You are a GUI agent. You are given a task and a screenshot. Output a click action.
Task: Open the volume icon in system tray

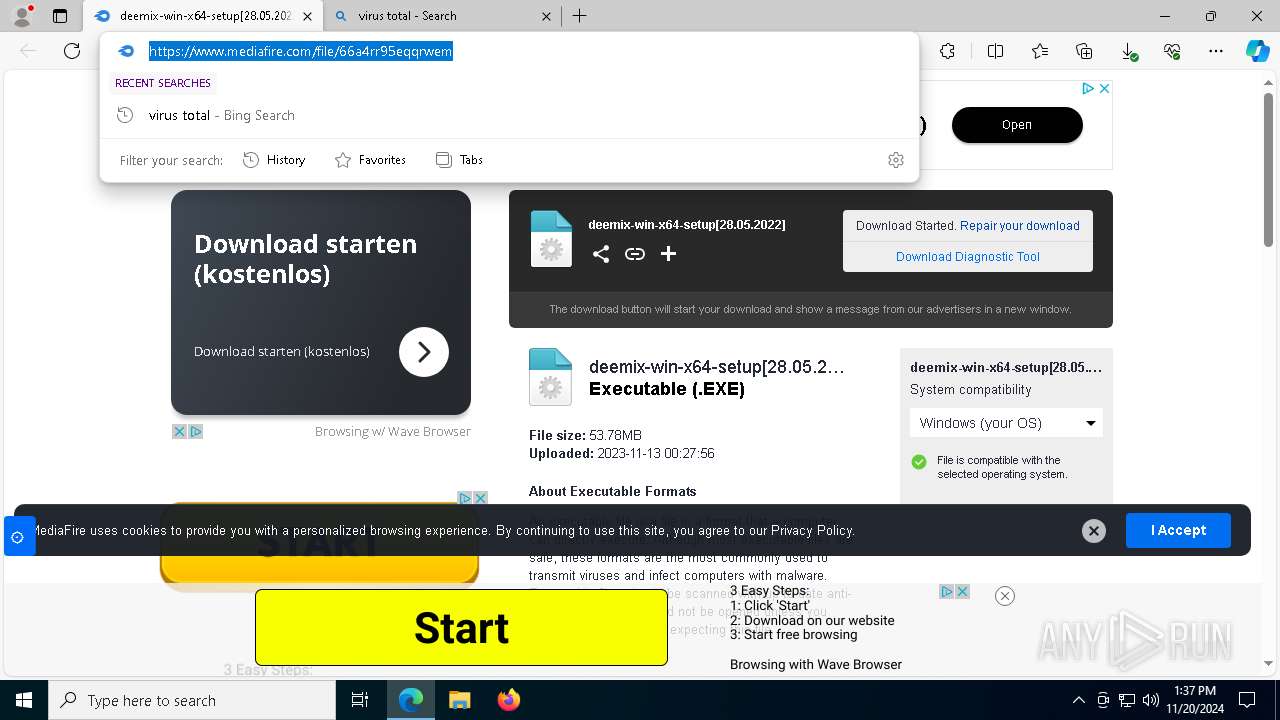1151,700
